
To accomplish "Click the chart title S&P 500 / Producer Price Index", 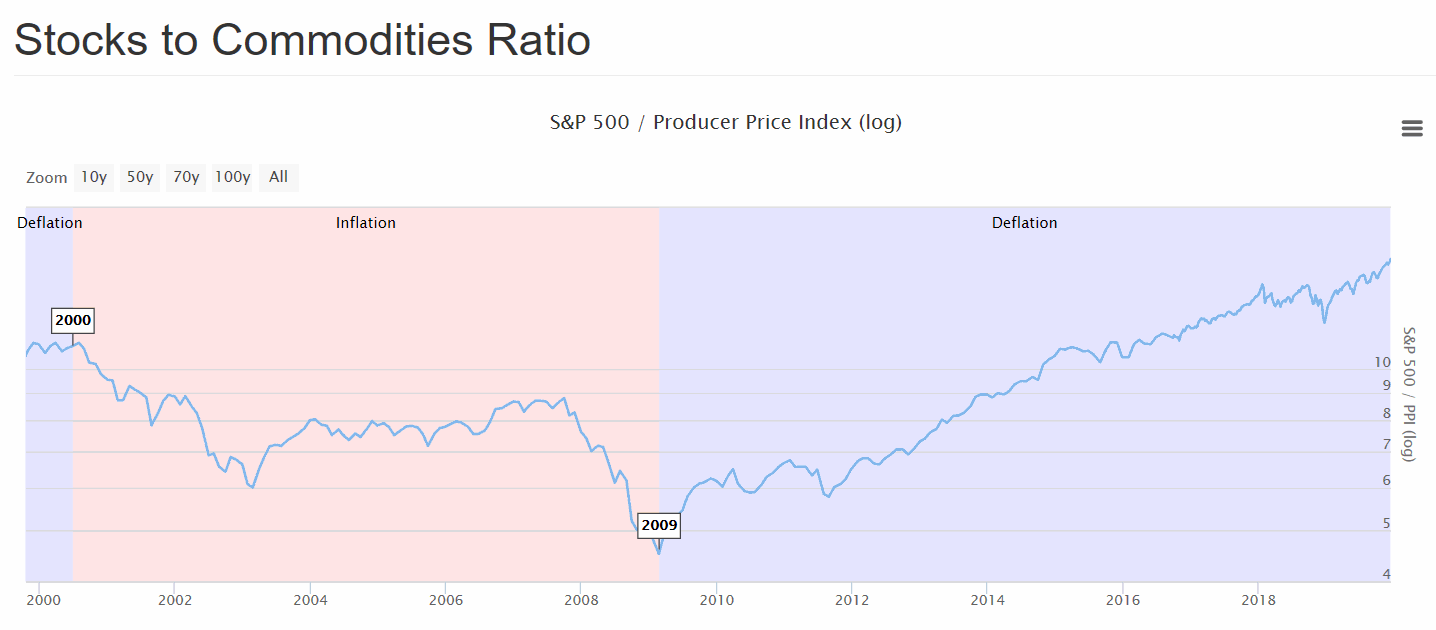I will pyautogui.click(x=725, y=122).
